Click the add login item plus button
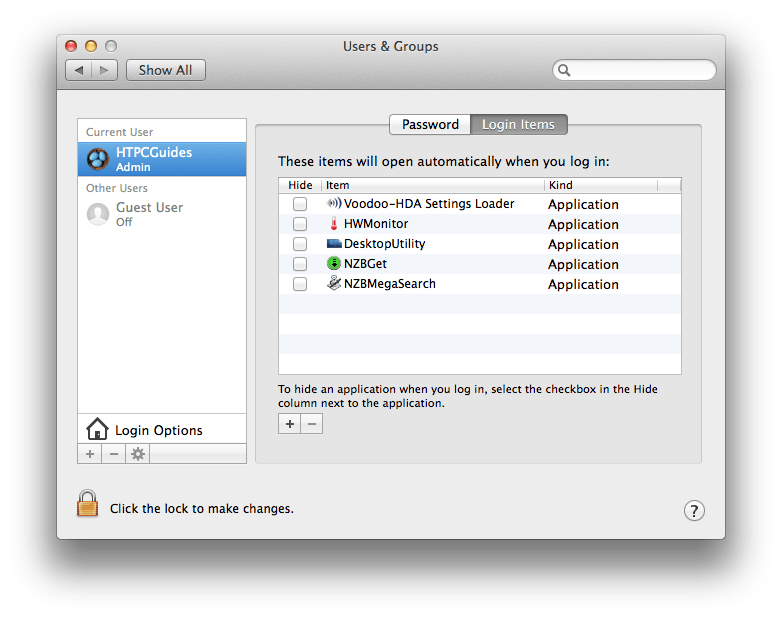The image size is (782, 618). tap(289, 424)
